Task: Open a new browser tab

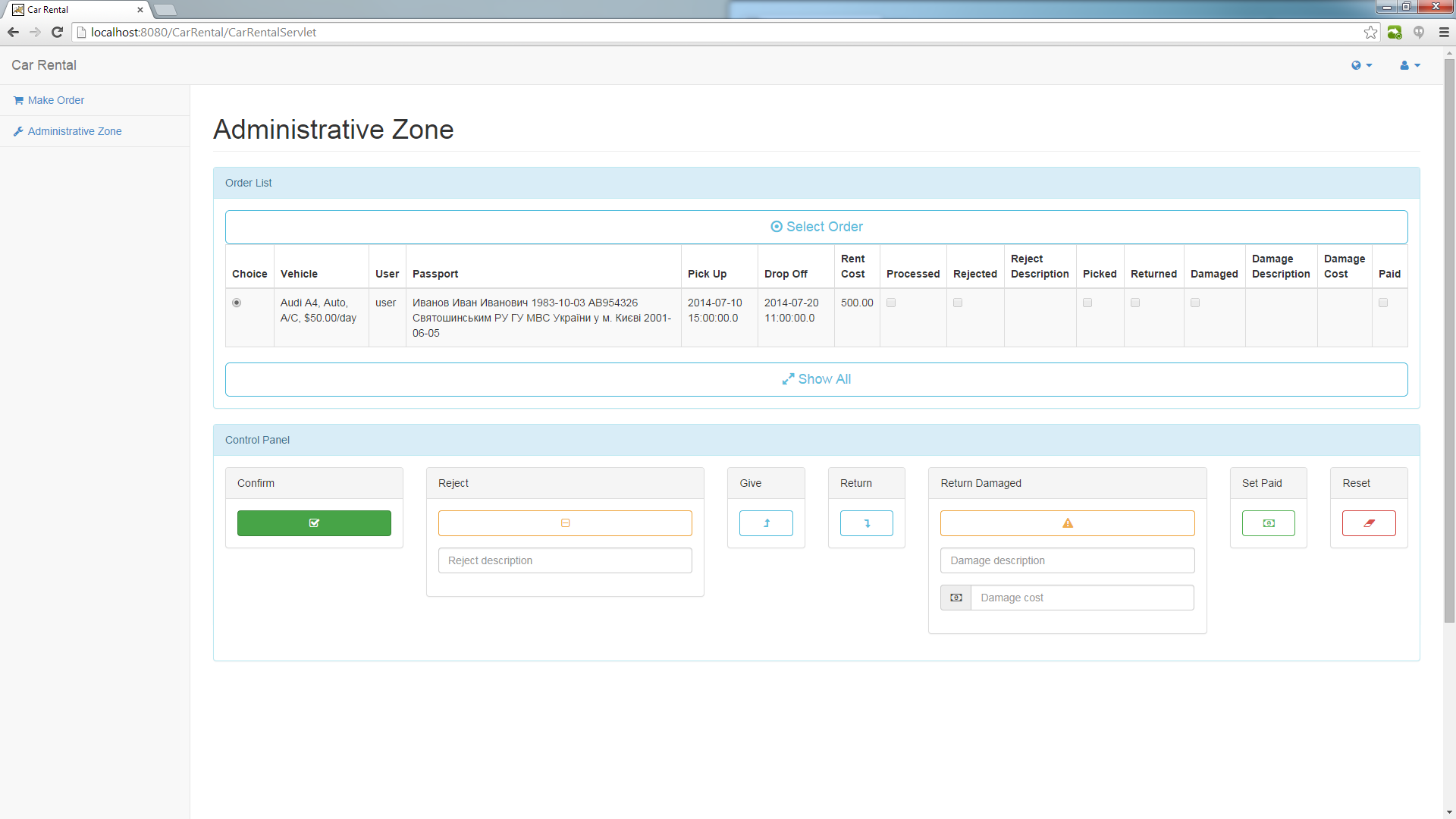Action: click(x=165, y=10)
